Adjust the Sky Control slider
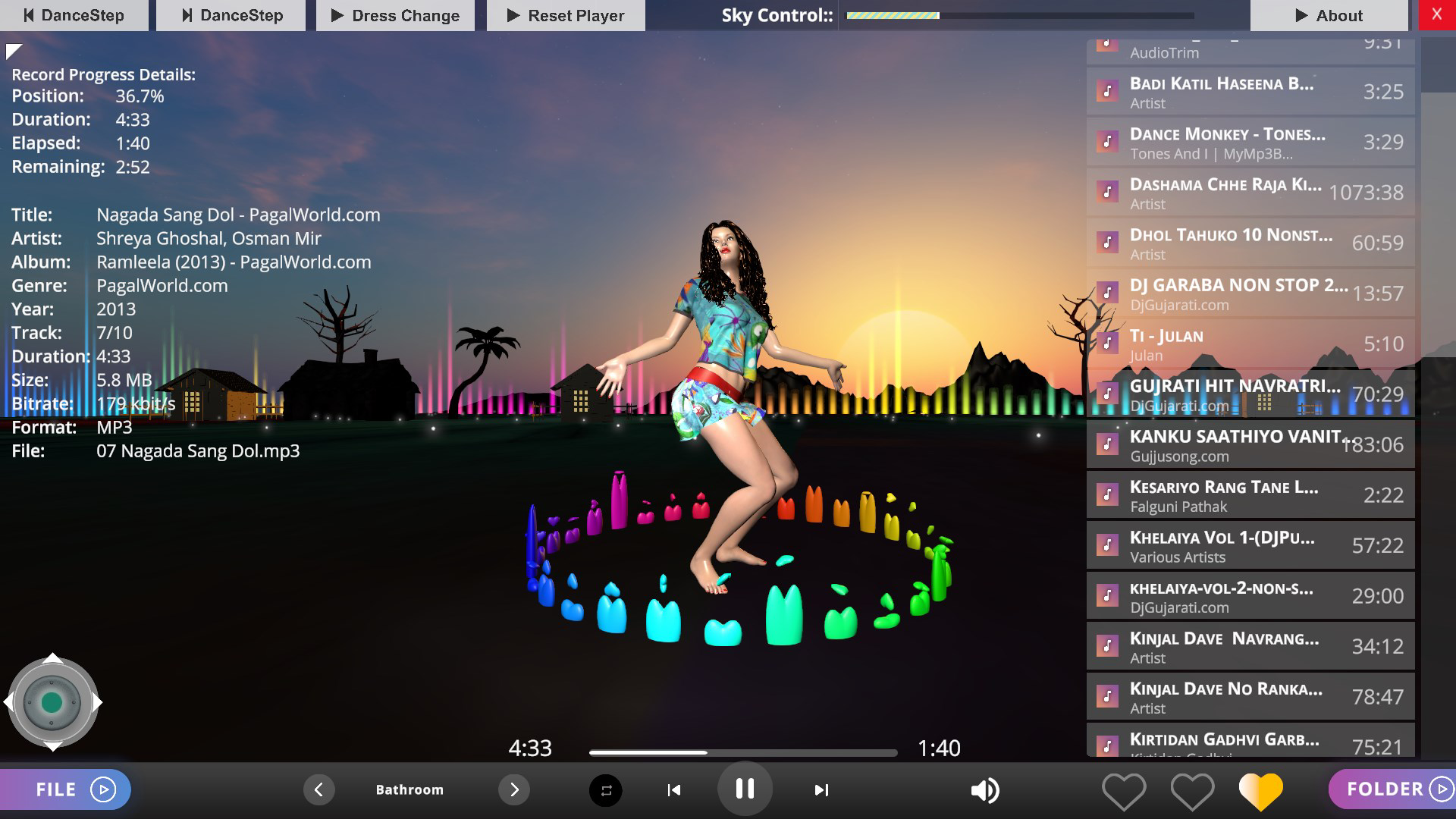The image size is (1456, 819). (x=1020, y=15)
